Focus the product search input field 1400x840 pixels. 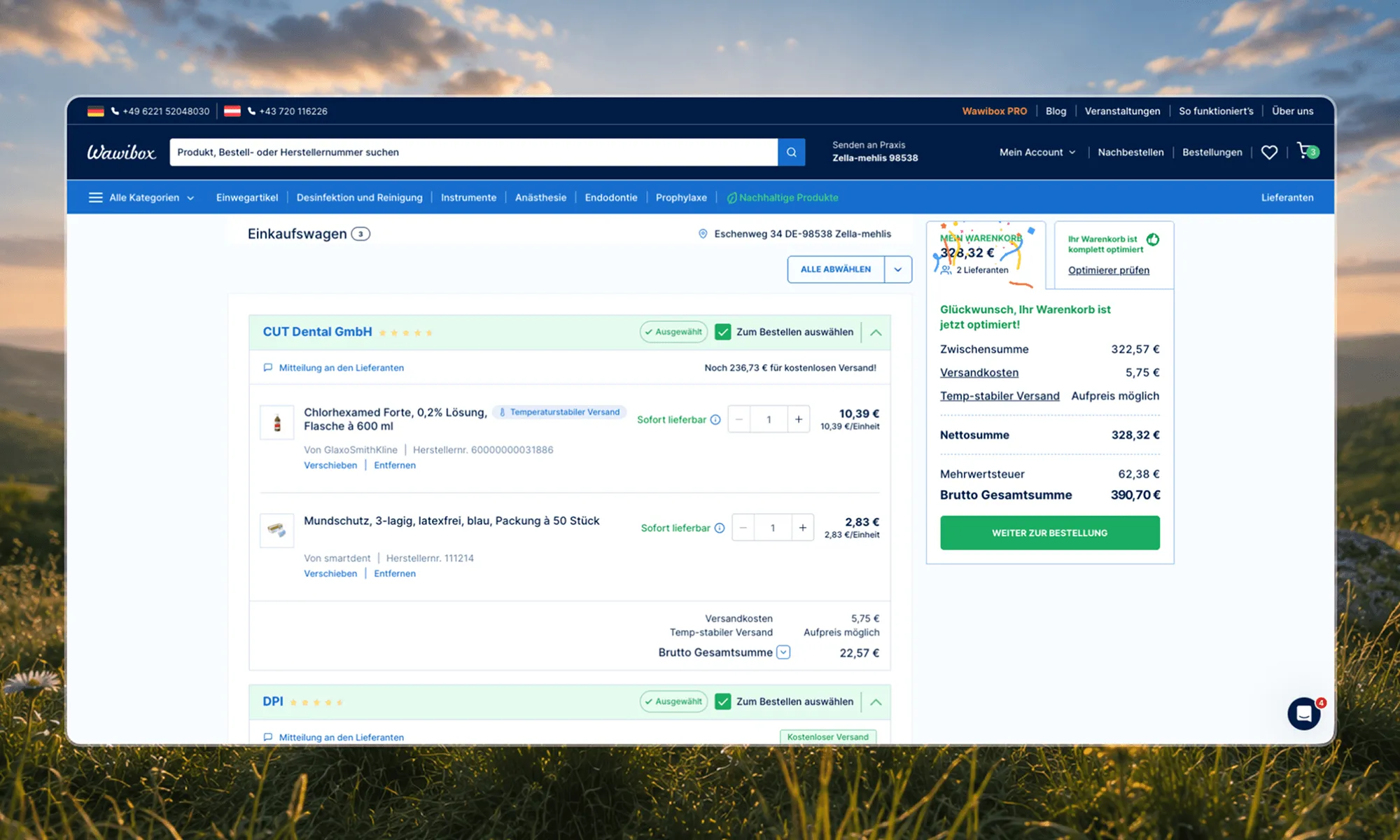tap(474, 152)
